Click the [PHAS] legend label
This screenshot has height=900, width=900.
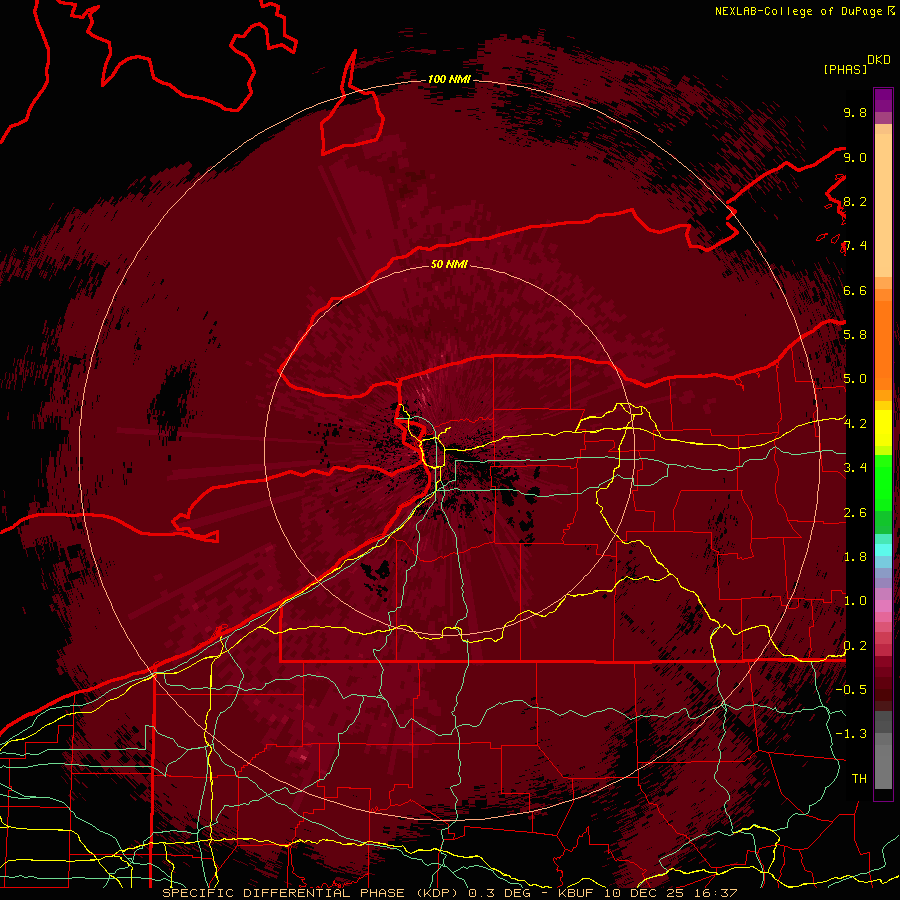845,69
